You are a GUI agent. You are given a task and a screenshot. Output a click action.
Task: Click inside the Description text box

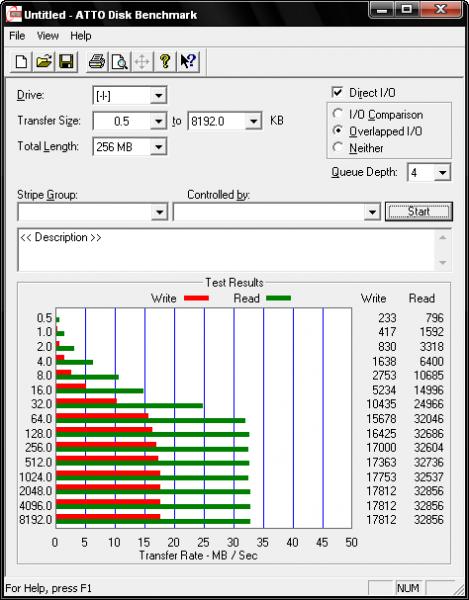226,250
